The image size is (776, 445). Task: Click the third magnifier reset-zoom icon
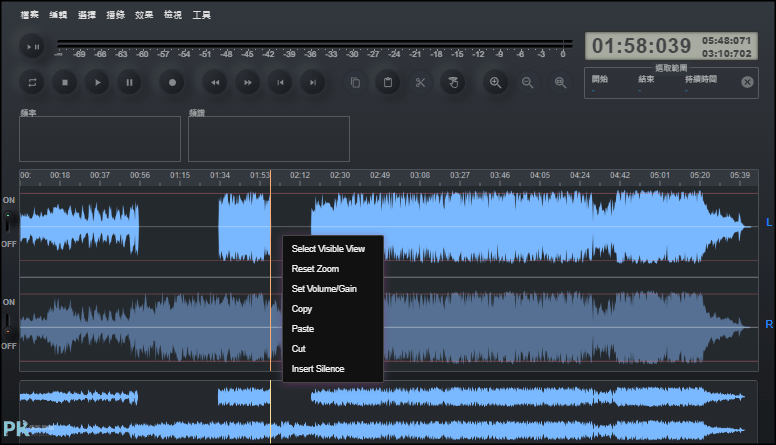[560, 83]
